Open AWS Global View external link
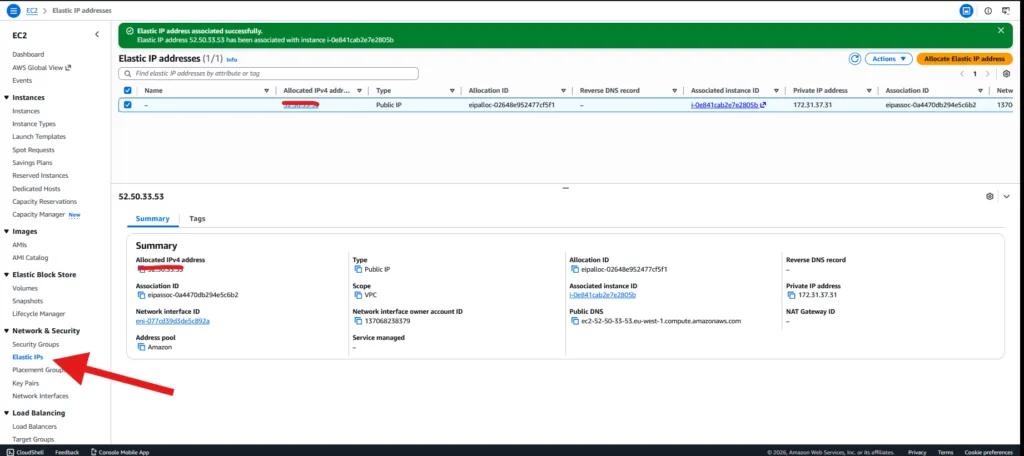Image resolution: width=1024 pixels, height=456 pixels. (41, 67)
